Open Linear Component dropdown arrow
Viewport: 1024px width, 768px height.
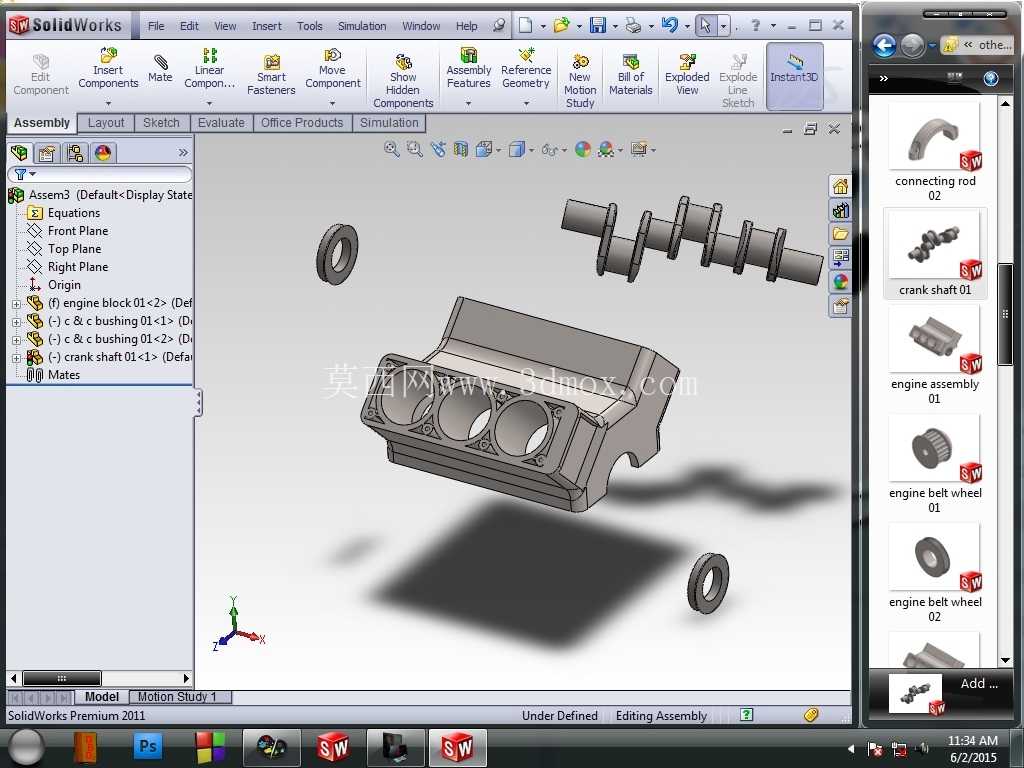point(209,103)
